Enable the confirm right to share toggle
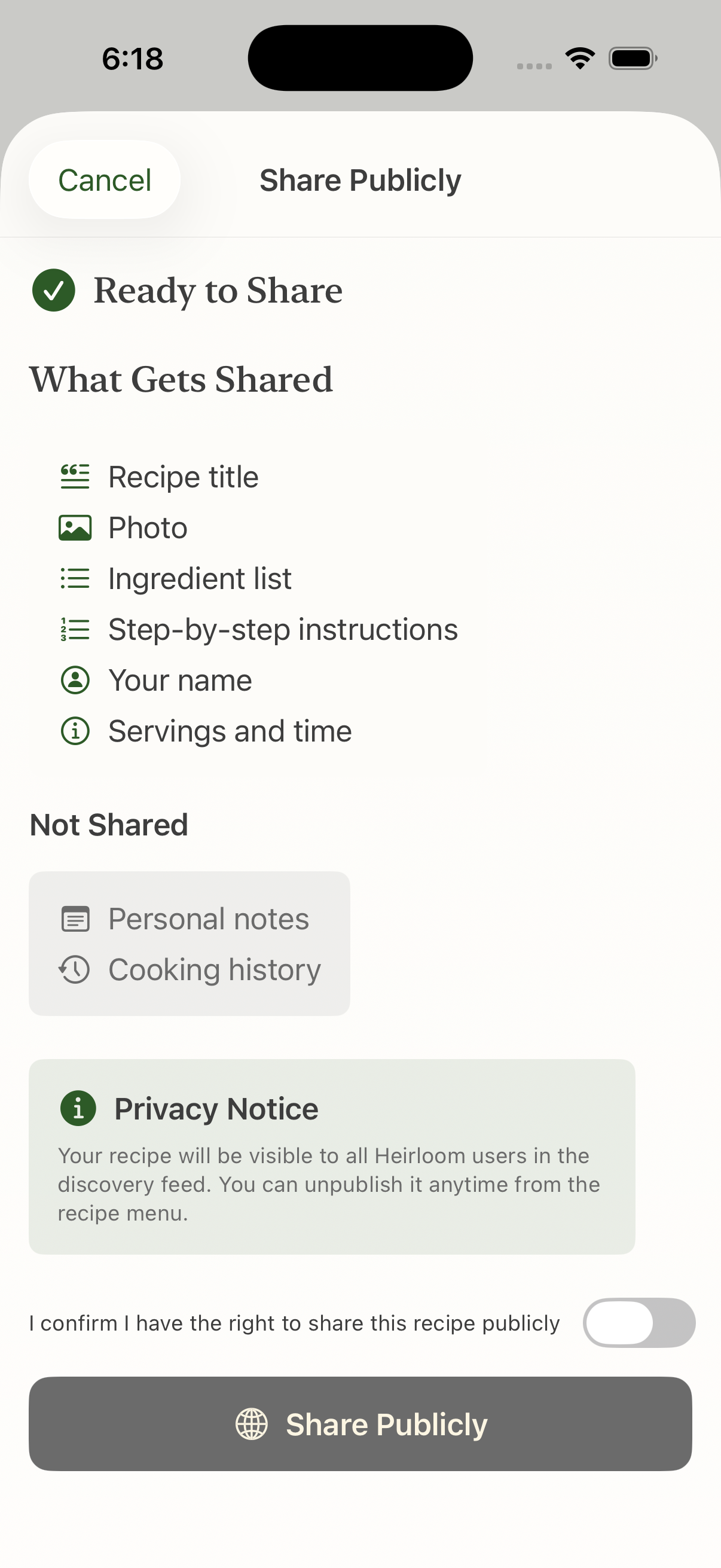 639,1323
